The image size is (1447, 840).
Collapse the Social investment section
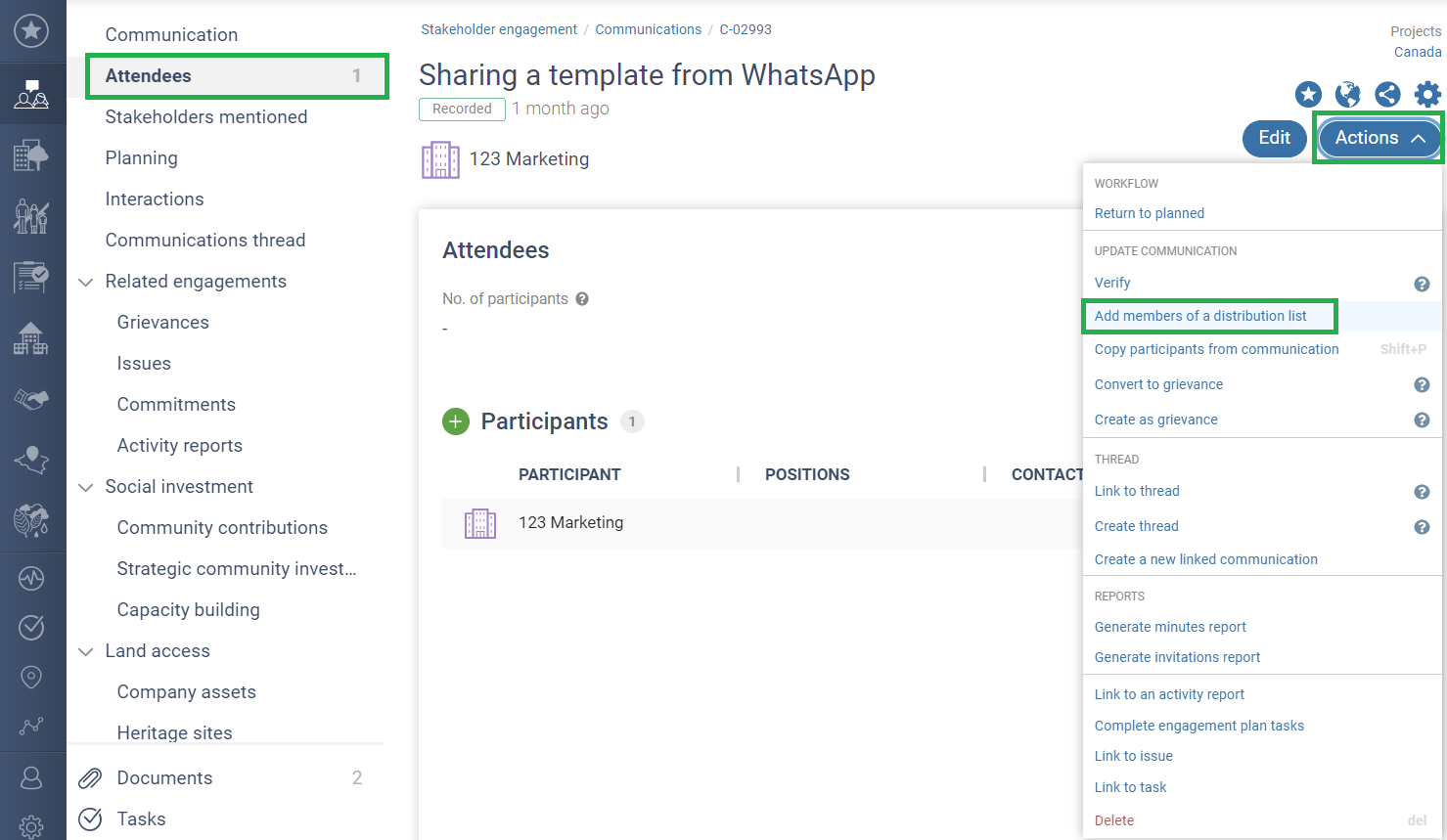[x=86, y=487]
